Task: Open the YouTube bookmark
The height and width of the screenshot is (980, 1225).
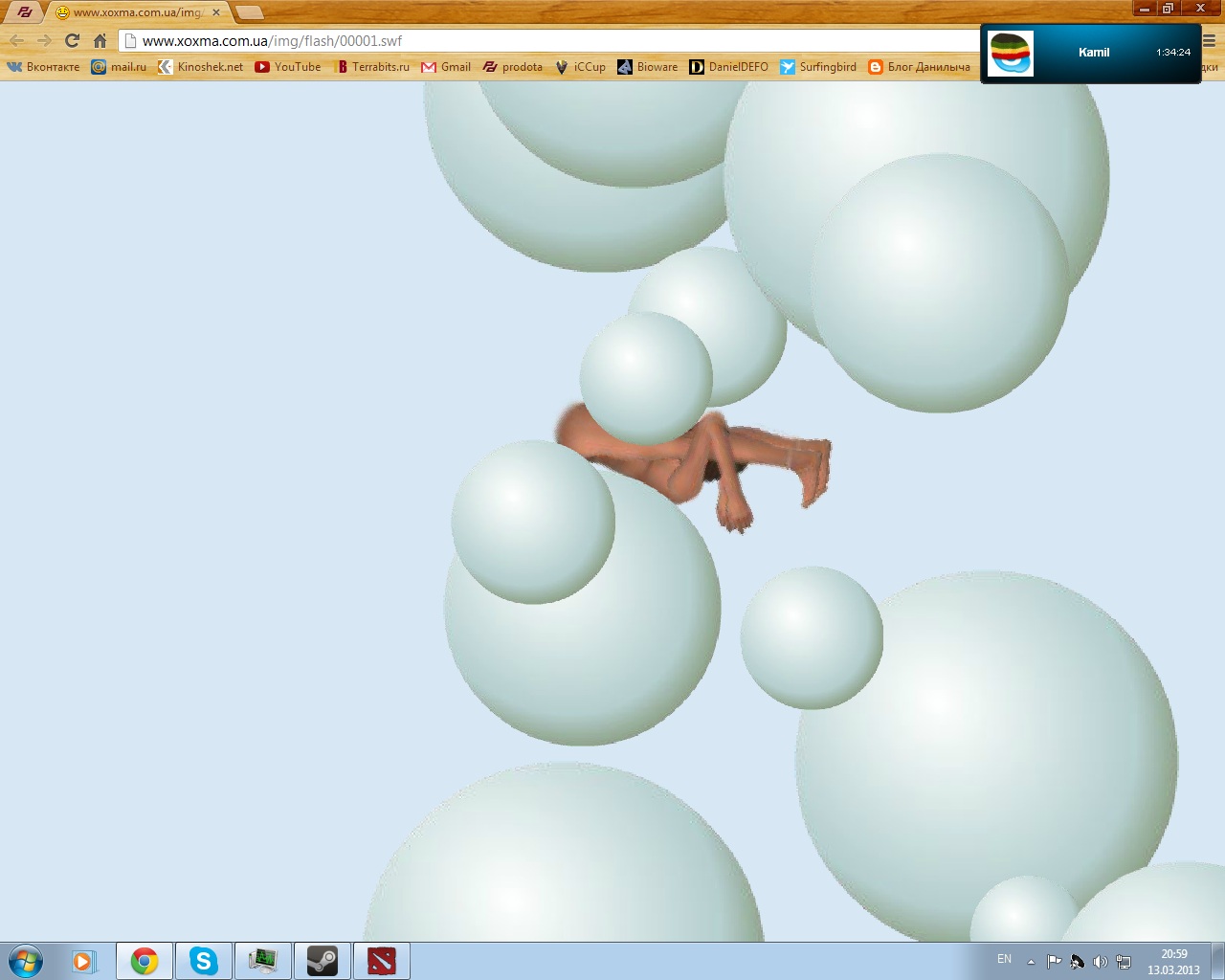Action: [x=288, y=67]
